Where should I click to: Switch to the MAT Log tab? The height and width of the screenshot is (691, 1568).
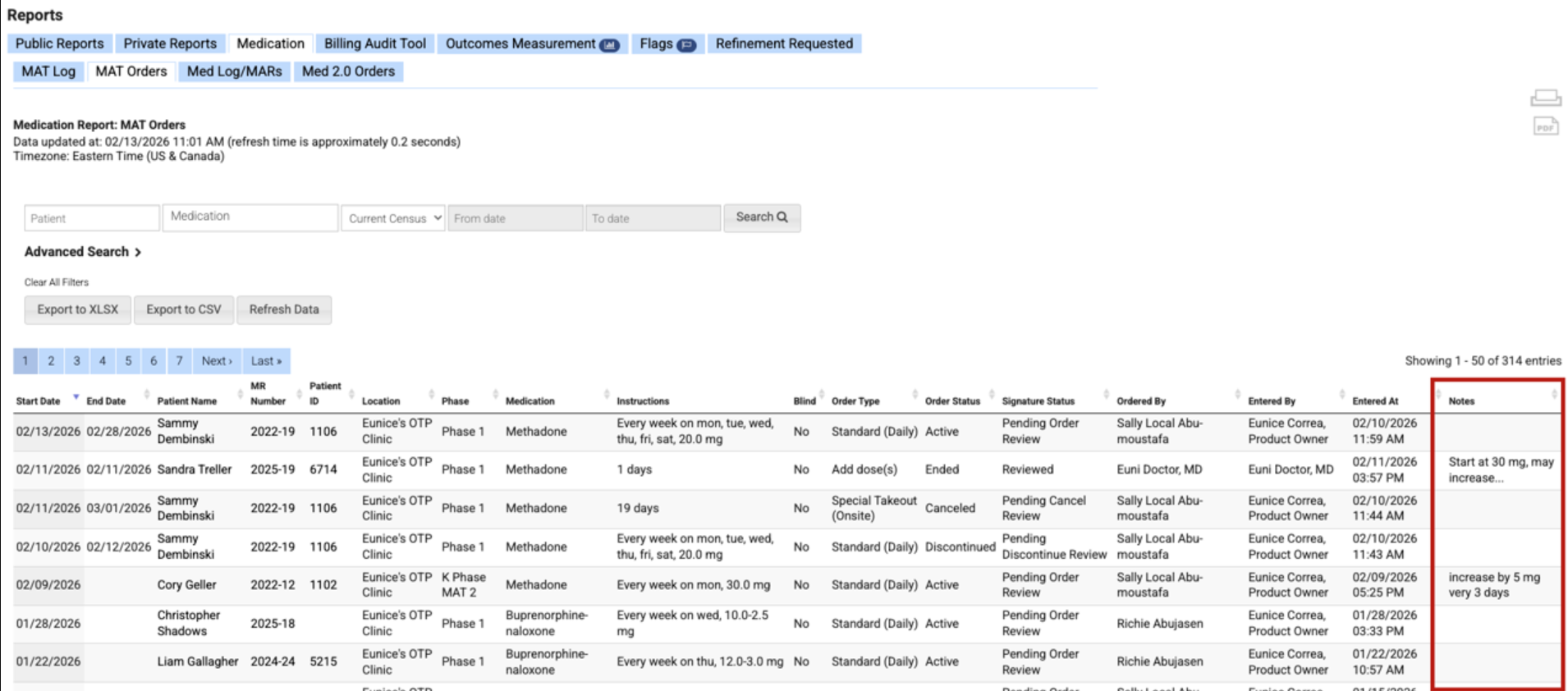click(x=48, y=71)
